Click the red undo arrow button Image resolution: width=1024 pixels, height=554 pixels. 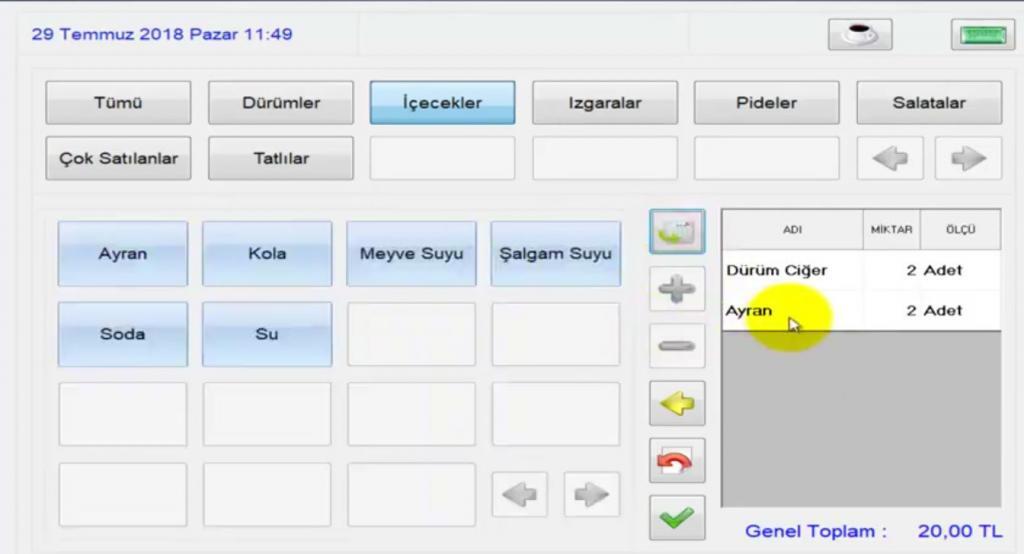[x=677, y=461]
